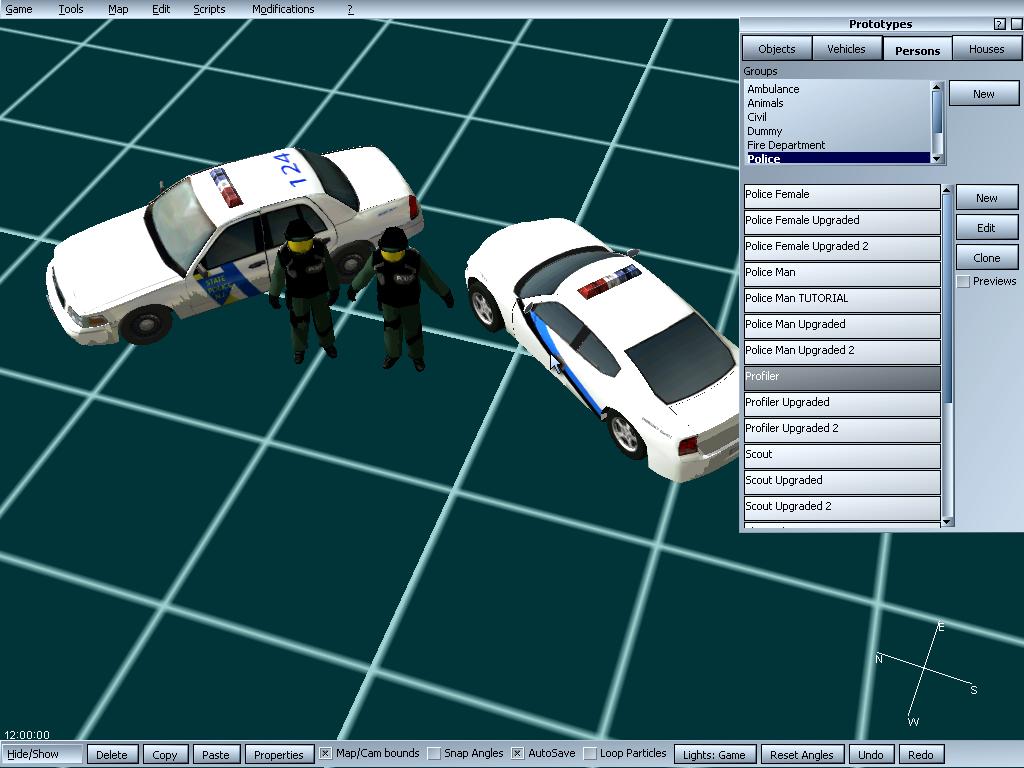1024x768 pixels.
Task: Open the Edit menu
Action: [161, 9]
